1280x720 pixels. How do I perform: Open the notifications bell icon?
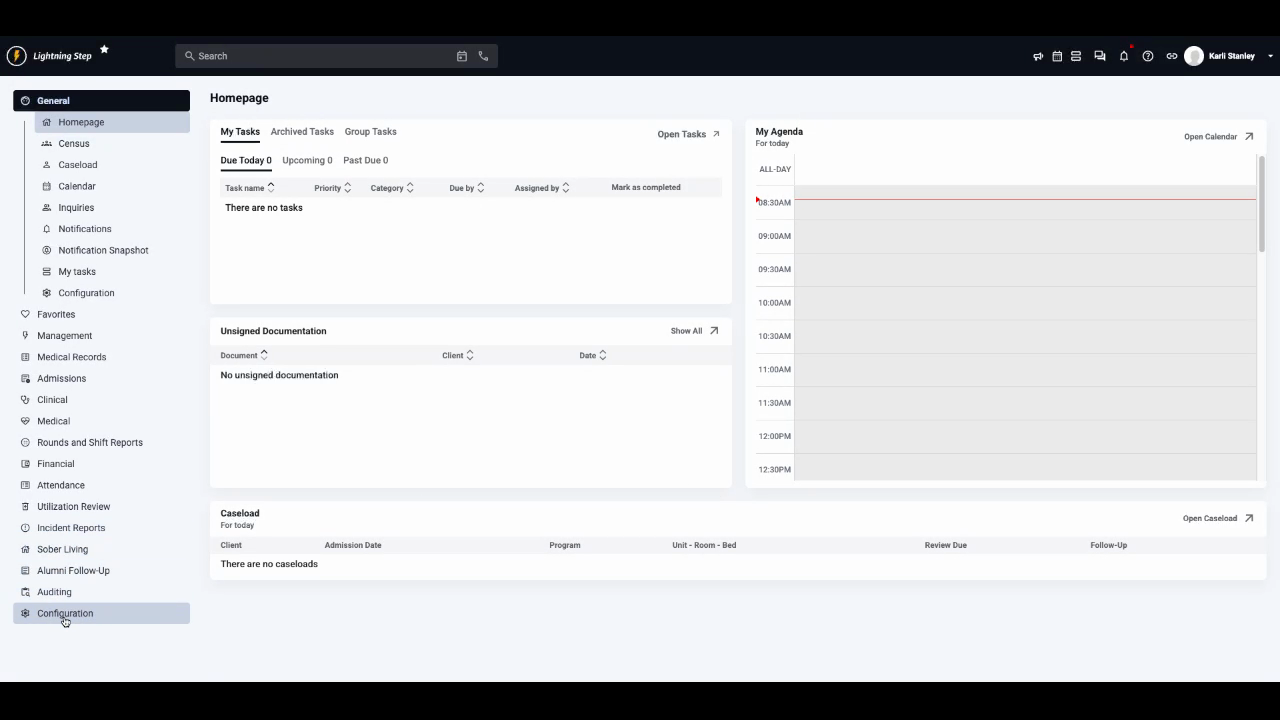click(x=1123, y=56)
